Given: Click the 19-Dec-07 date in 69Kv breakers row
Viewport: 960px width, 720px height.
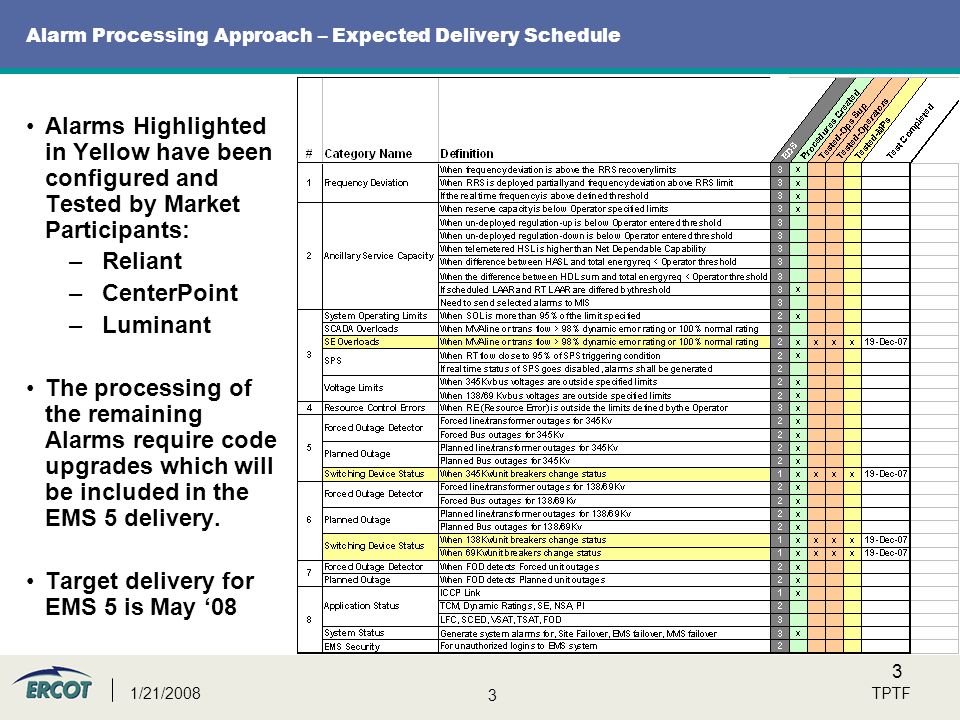Looking at the screenshot, I should click(x=885, y=553).
